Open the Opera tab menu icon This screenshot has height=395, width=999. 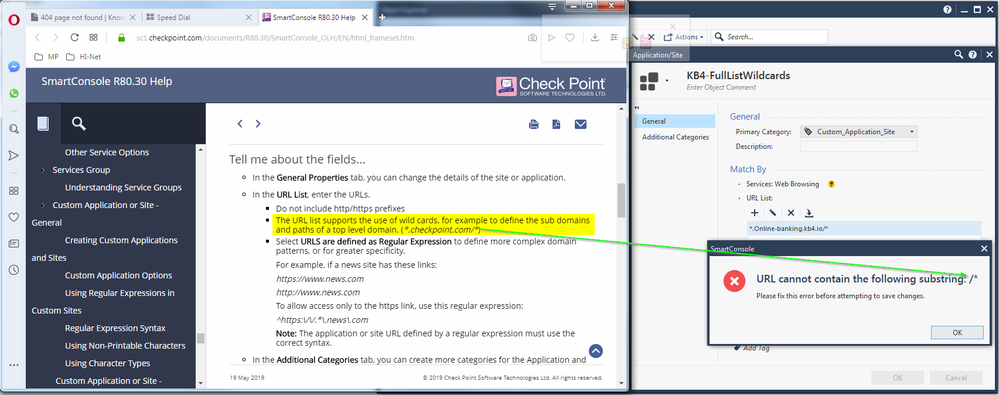(x=552, y=6)
